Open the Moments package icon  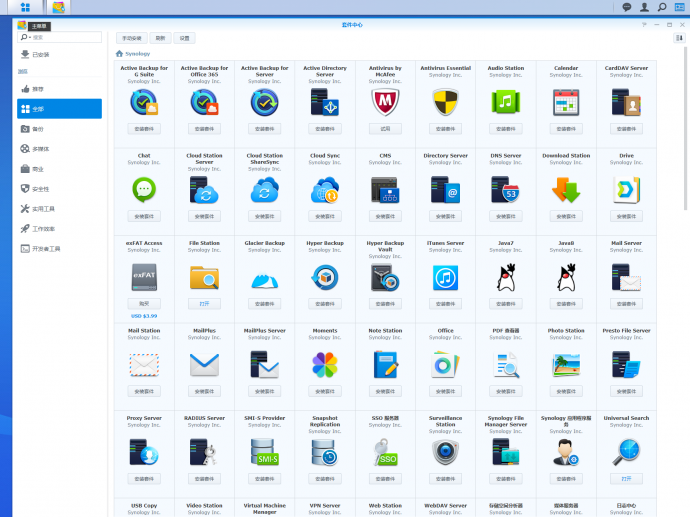[325, 364]
